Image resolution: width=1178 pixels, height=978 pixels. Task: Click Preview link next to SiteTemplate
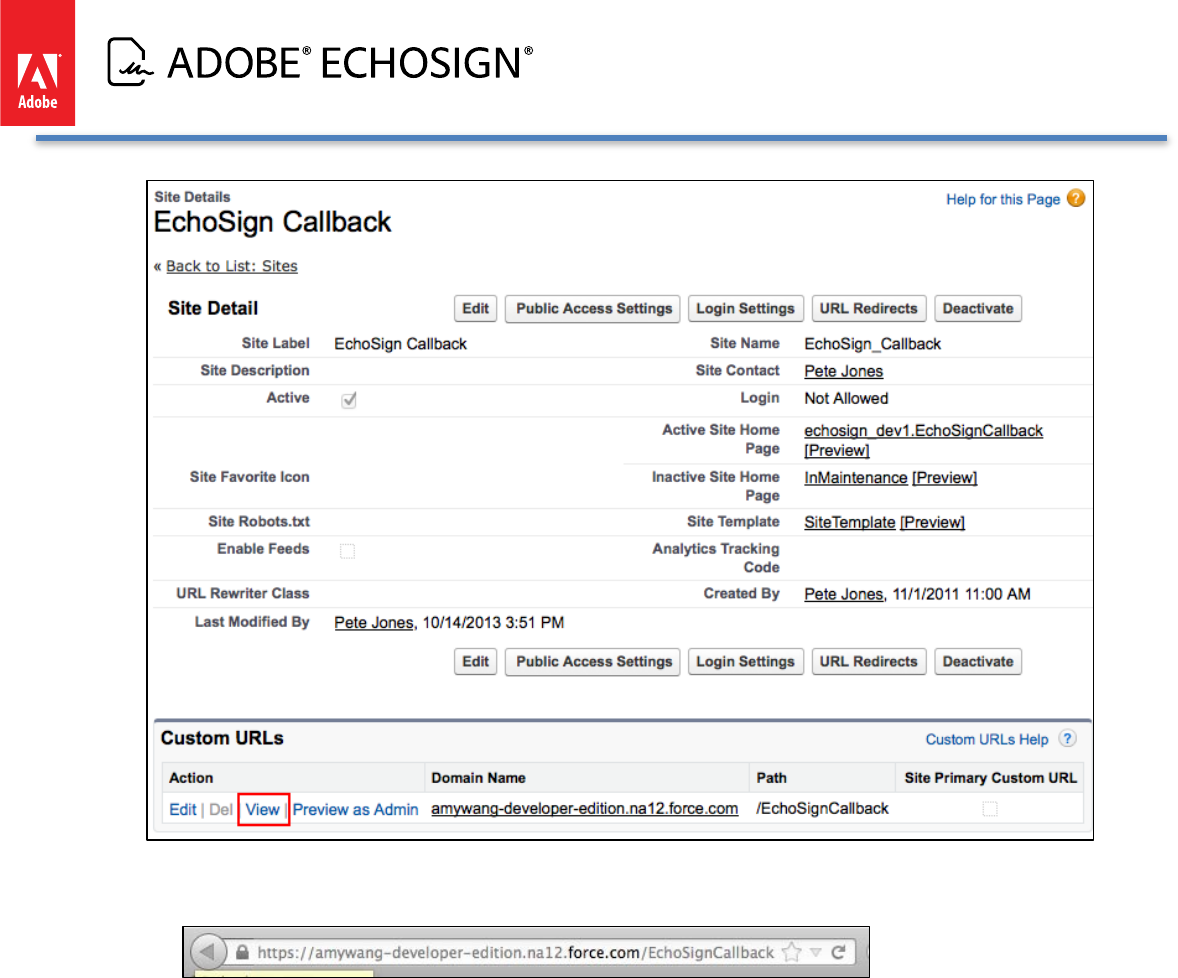pyautogui.click(x=932, y=522)
